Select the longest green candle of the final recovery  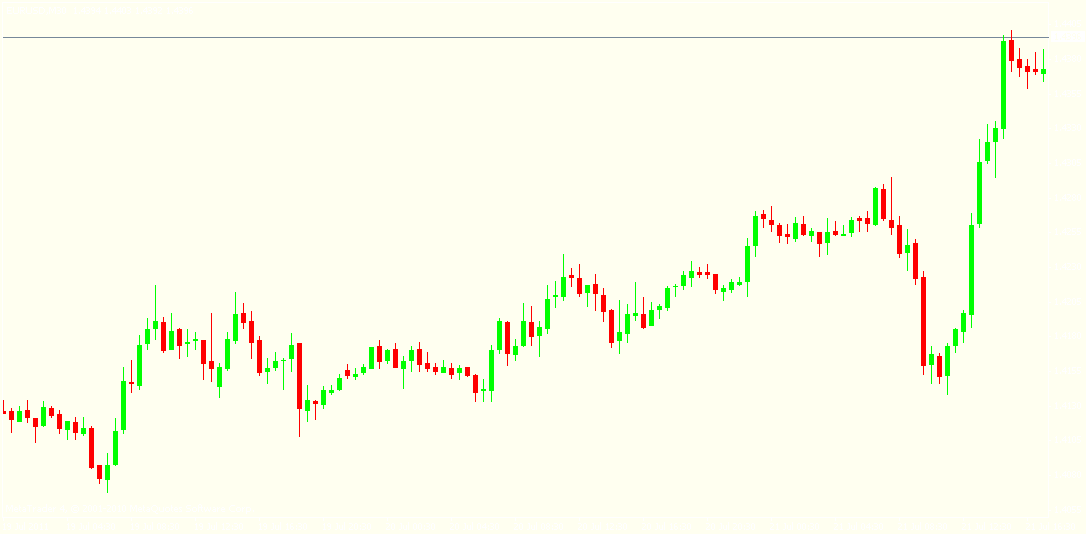click(x=971, y=270)
